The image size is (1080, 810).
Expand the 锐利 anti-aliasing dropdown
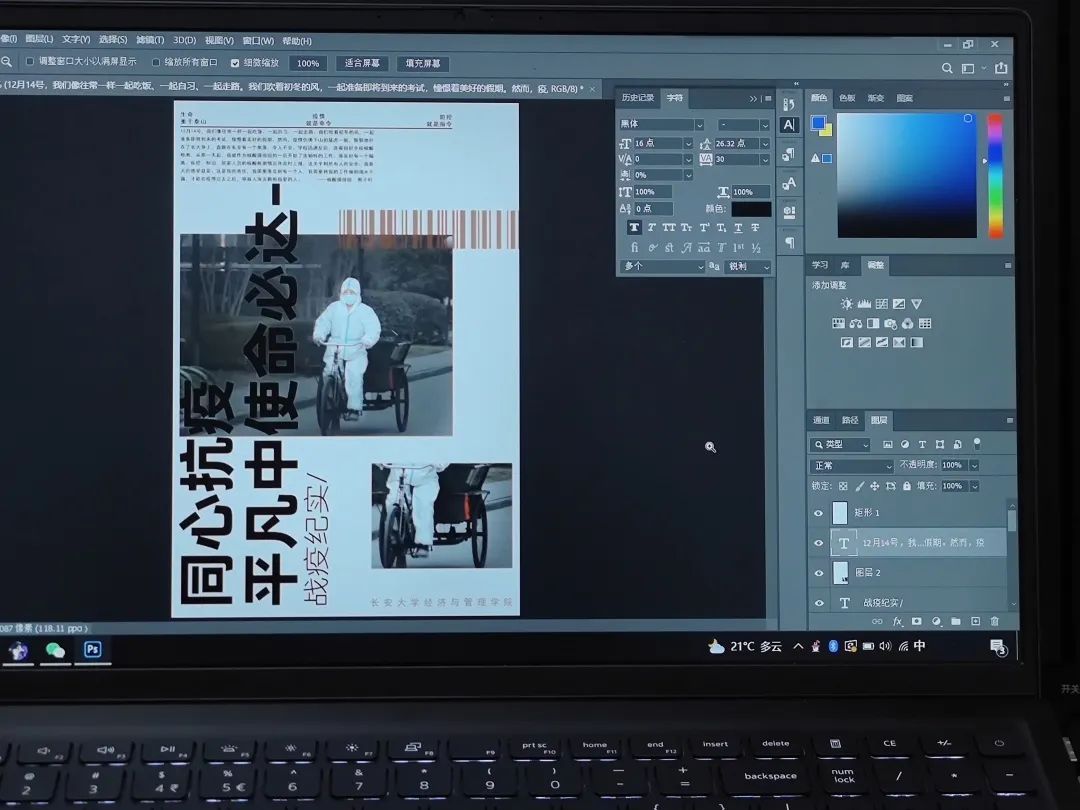click(748, 267)
